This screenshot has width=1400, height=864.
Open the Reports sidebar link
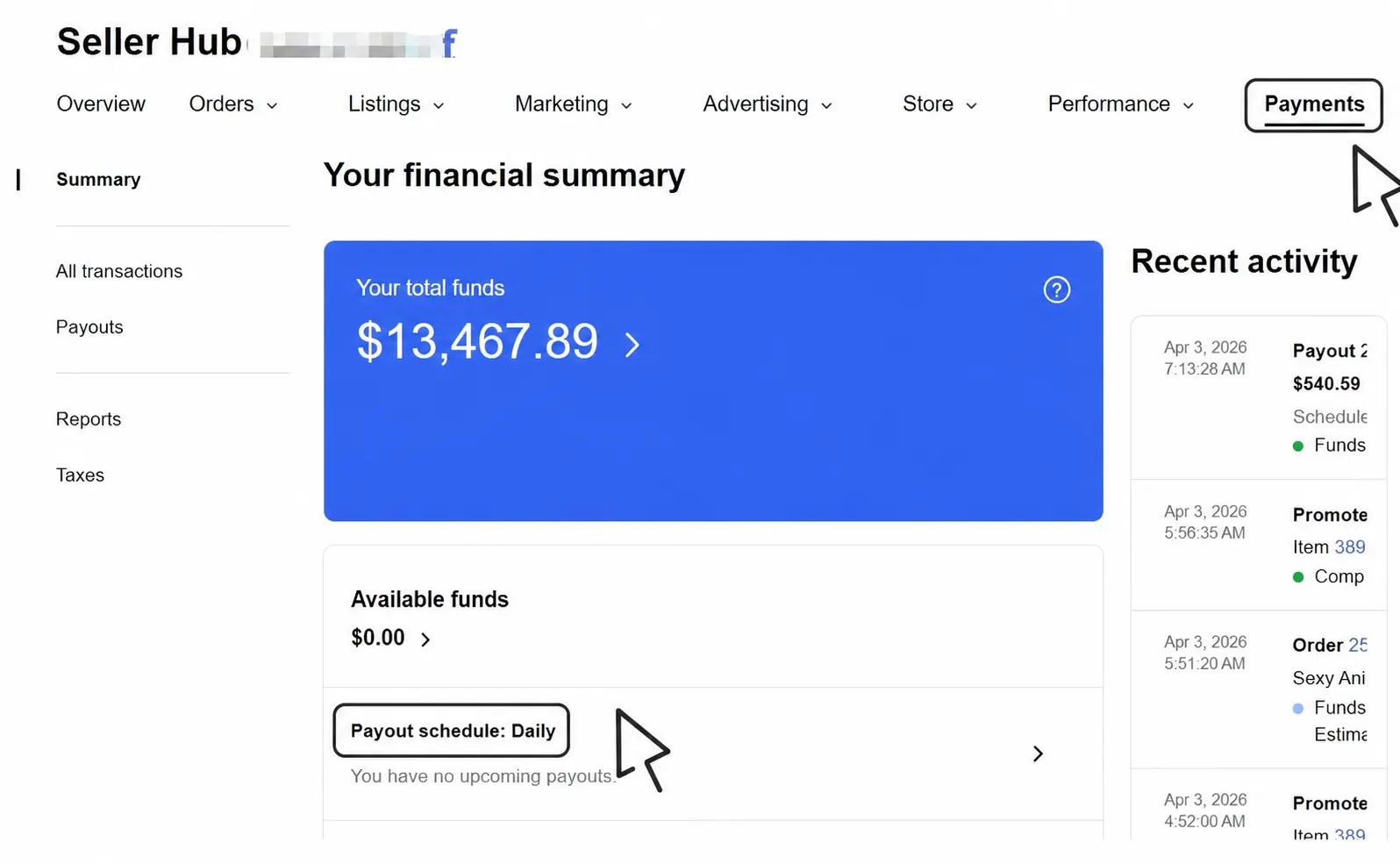89,419
